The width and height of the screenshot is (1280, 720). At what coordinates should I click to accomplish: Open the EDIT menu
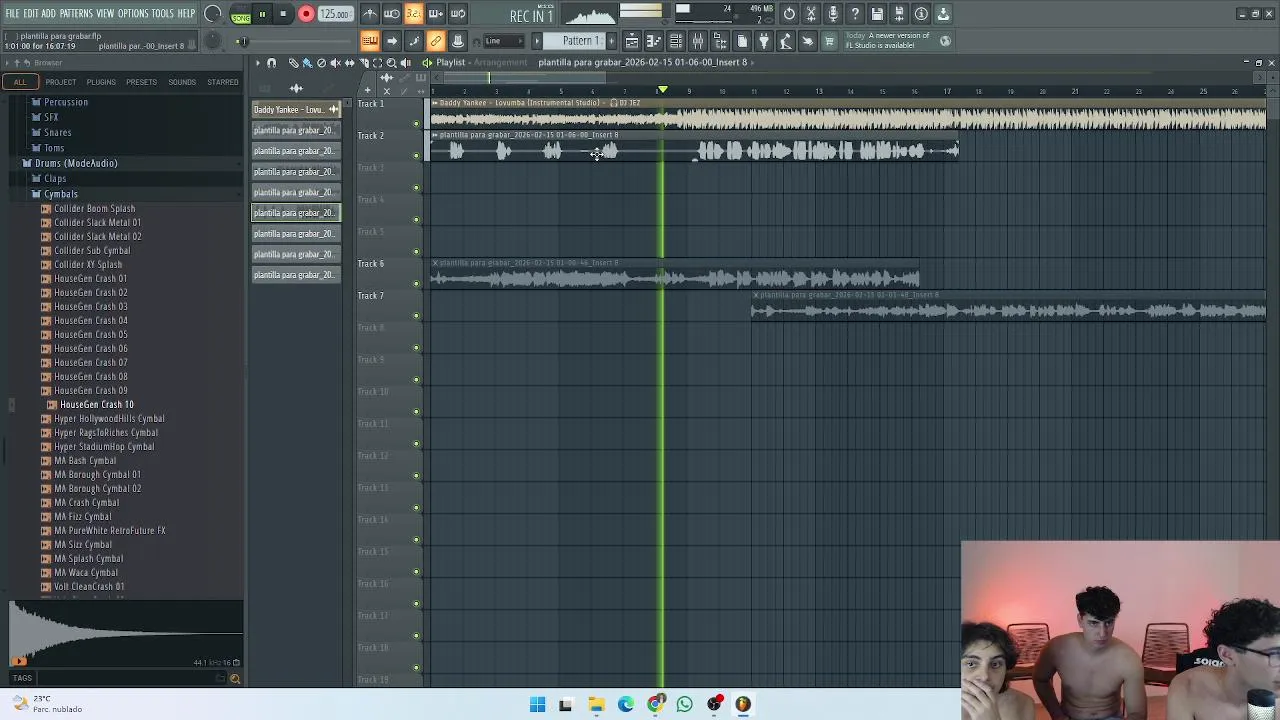click(x=31, y=13)
